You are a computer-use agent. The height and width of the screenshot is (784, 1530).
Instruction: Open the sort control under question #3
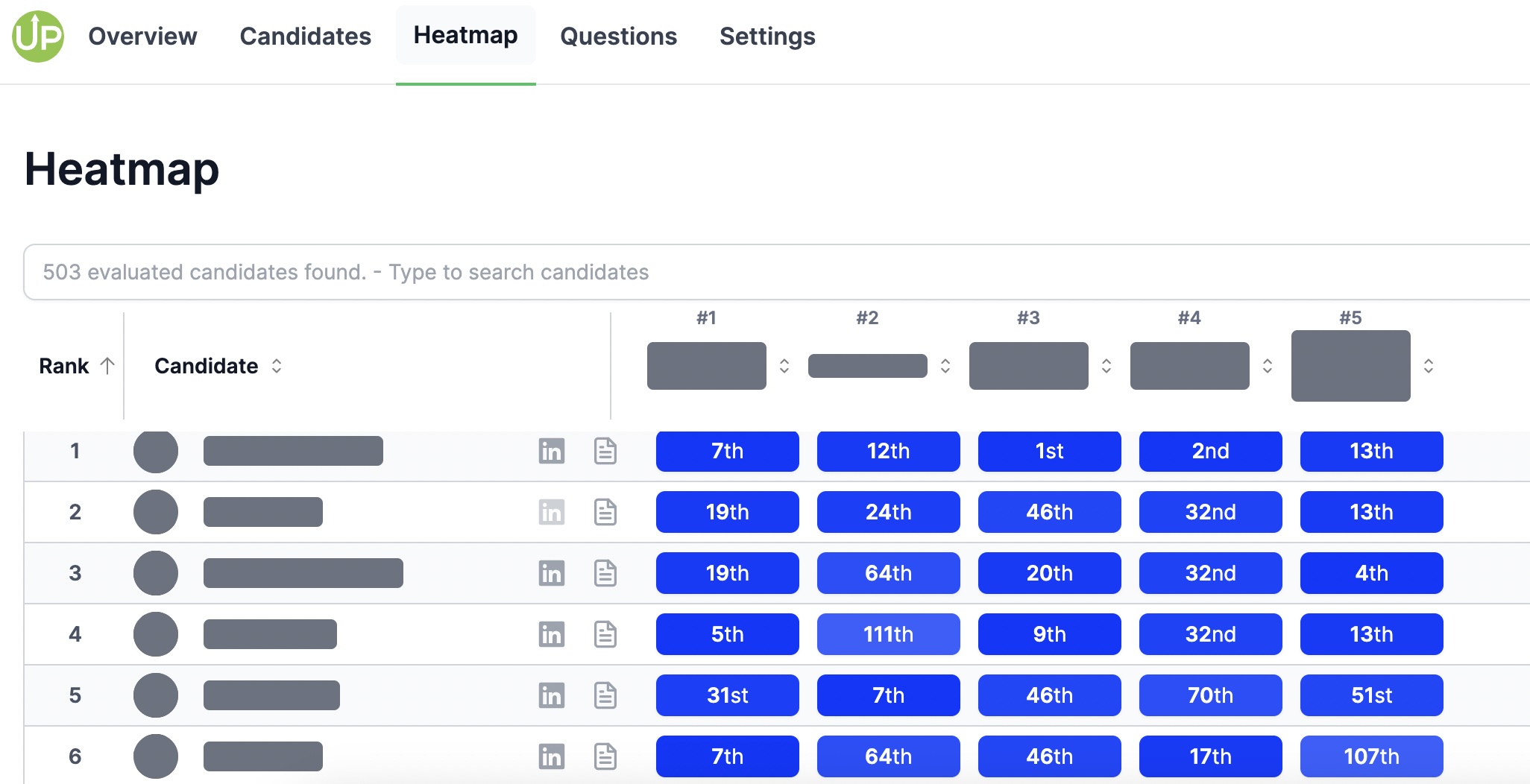pos(1107,366)
